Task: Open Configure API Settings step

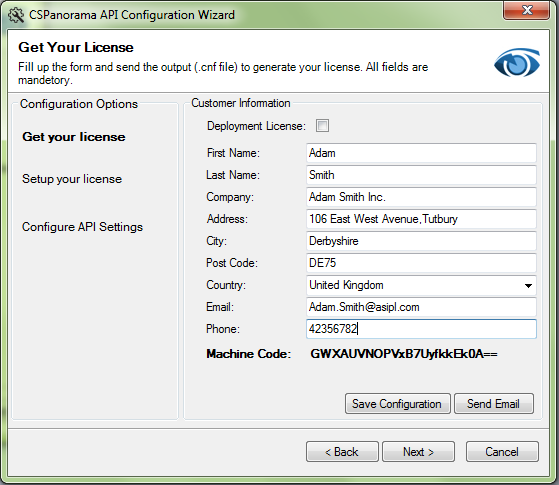Action: (82, 227)
